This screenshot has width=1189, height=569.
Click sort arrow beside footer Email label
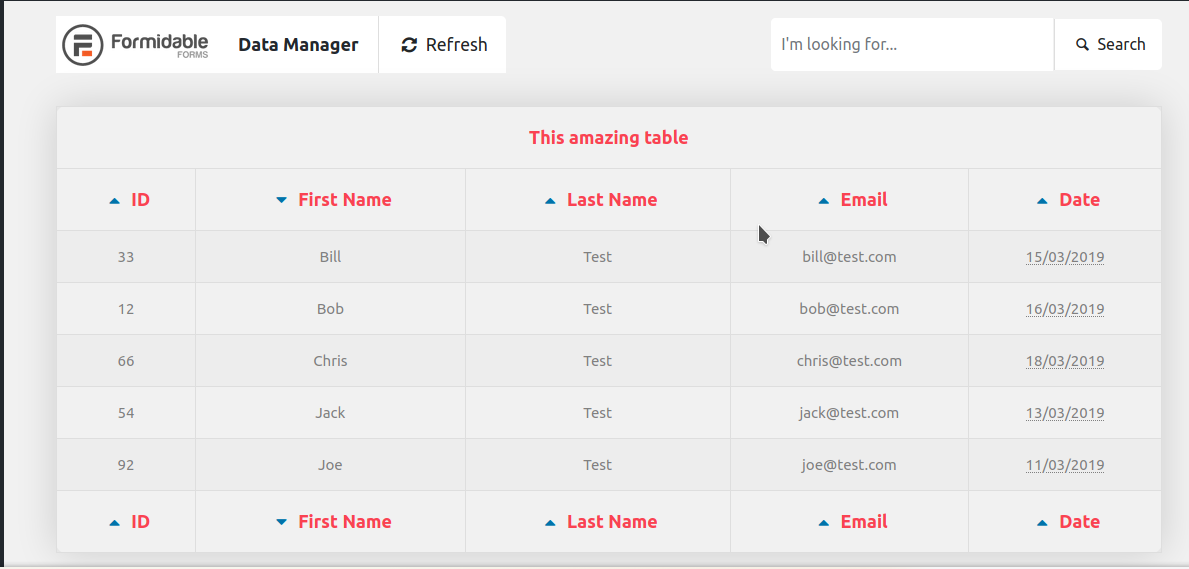(824, 523)
